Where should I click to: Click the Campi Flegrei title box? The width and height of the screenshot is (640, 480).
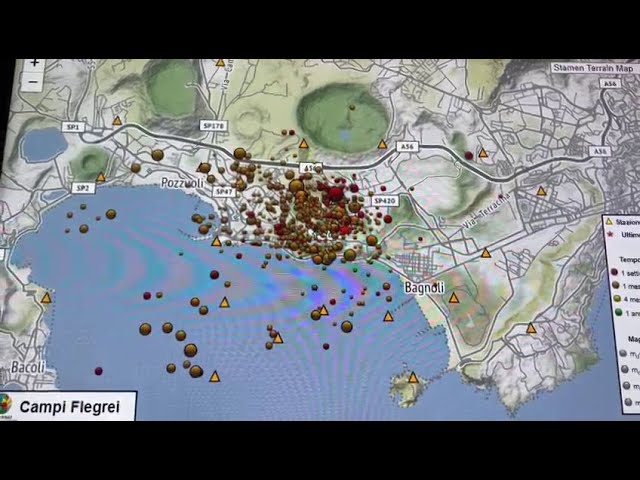(68, 406)
